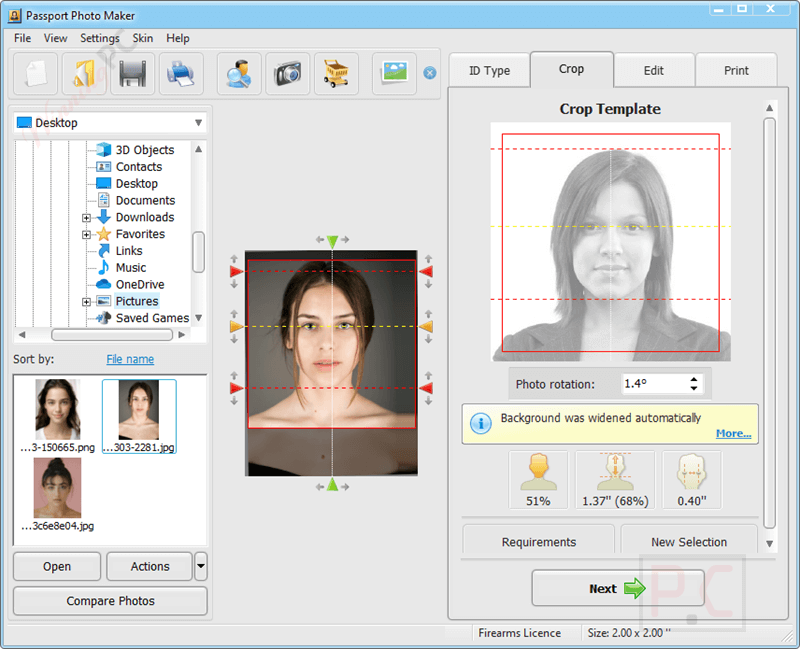Click the left red chin-line marker

click(x=236, y=388)
